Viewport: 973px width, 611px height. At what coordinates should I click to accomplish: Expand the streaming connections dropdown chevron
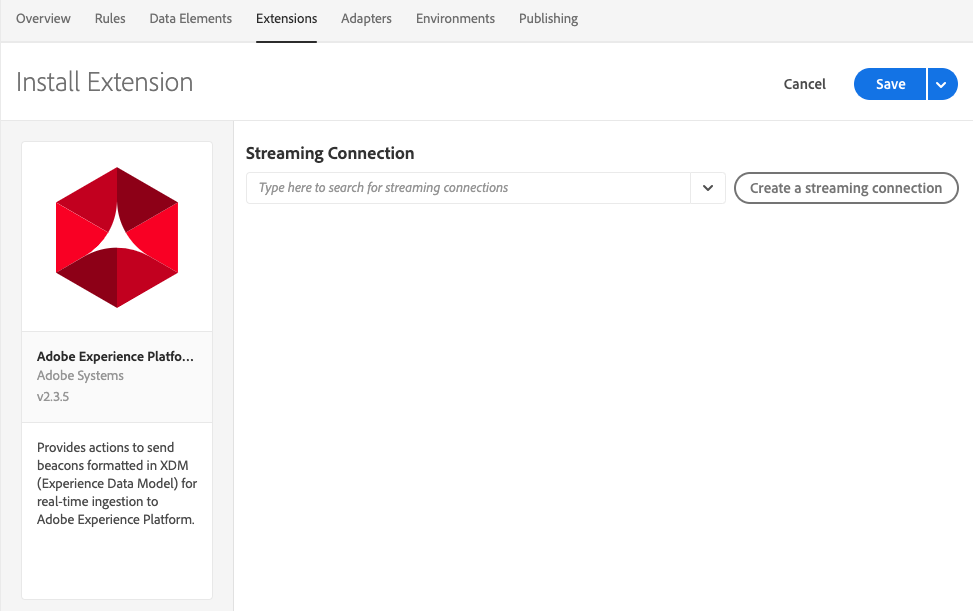[708, 188]
